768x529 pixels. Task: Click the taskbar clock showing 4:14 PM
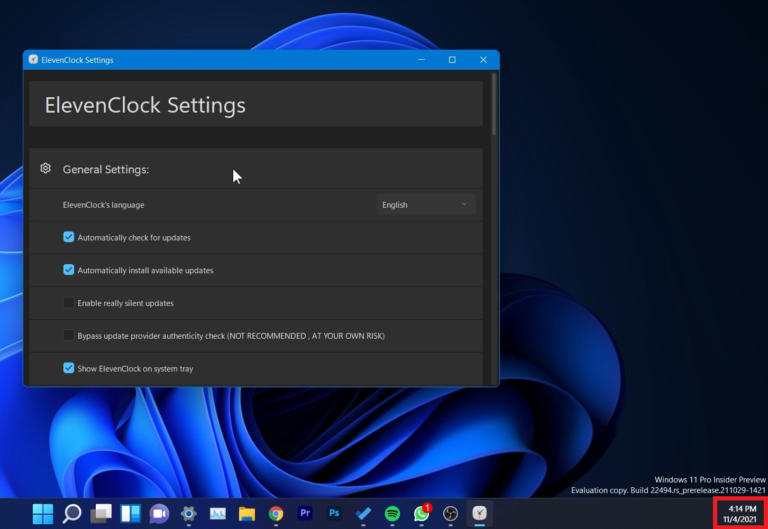pos(741,513)
